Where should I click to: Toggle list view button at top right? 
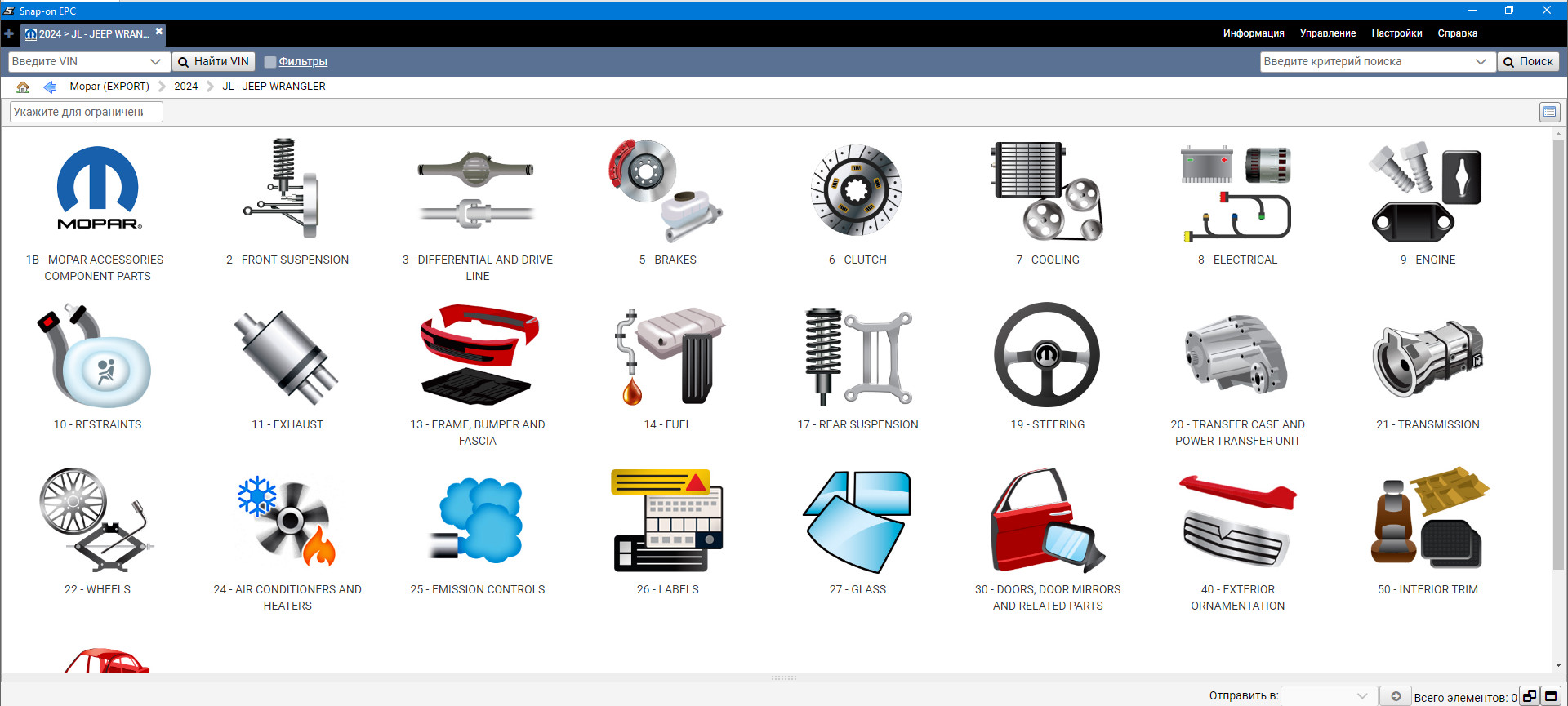point(1549,112)
